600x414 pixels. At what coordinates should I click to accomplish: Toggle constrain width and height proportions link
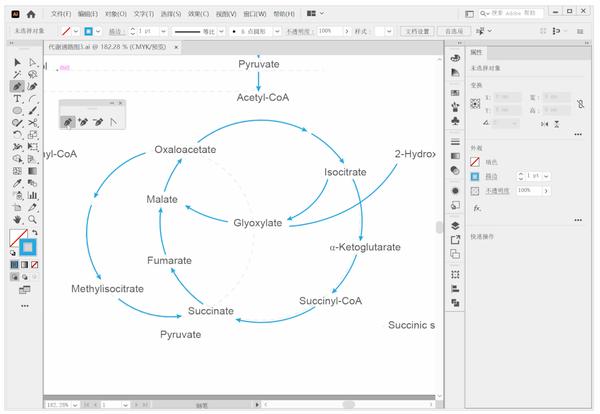tap(580, 104)
